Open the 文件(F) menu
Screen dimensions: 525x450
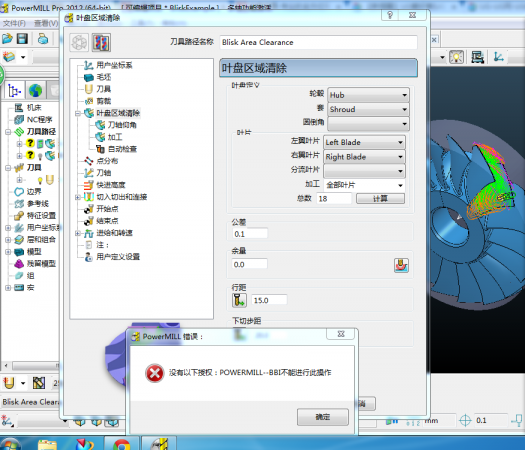pyautogui.click(x=14, y=23)
